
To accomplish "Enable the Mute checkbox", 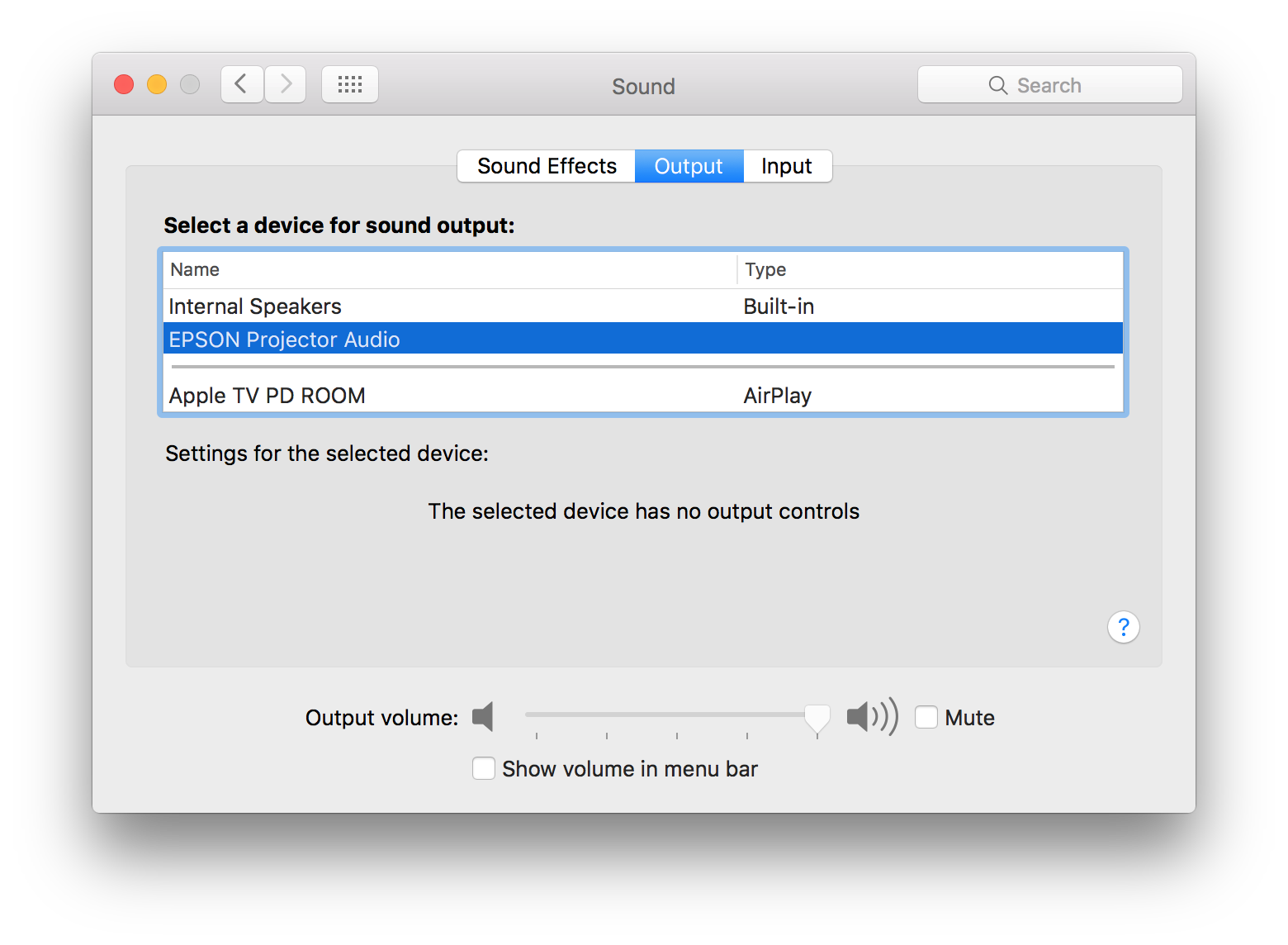I will [x=926, y=717].
